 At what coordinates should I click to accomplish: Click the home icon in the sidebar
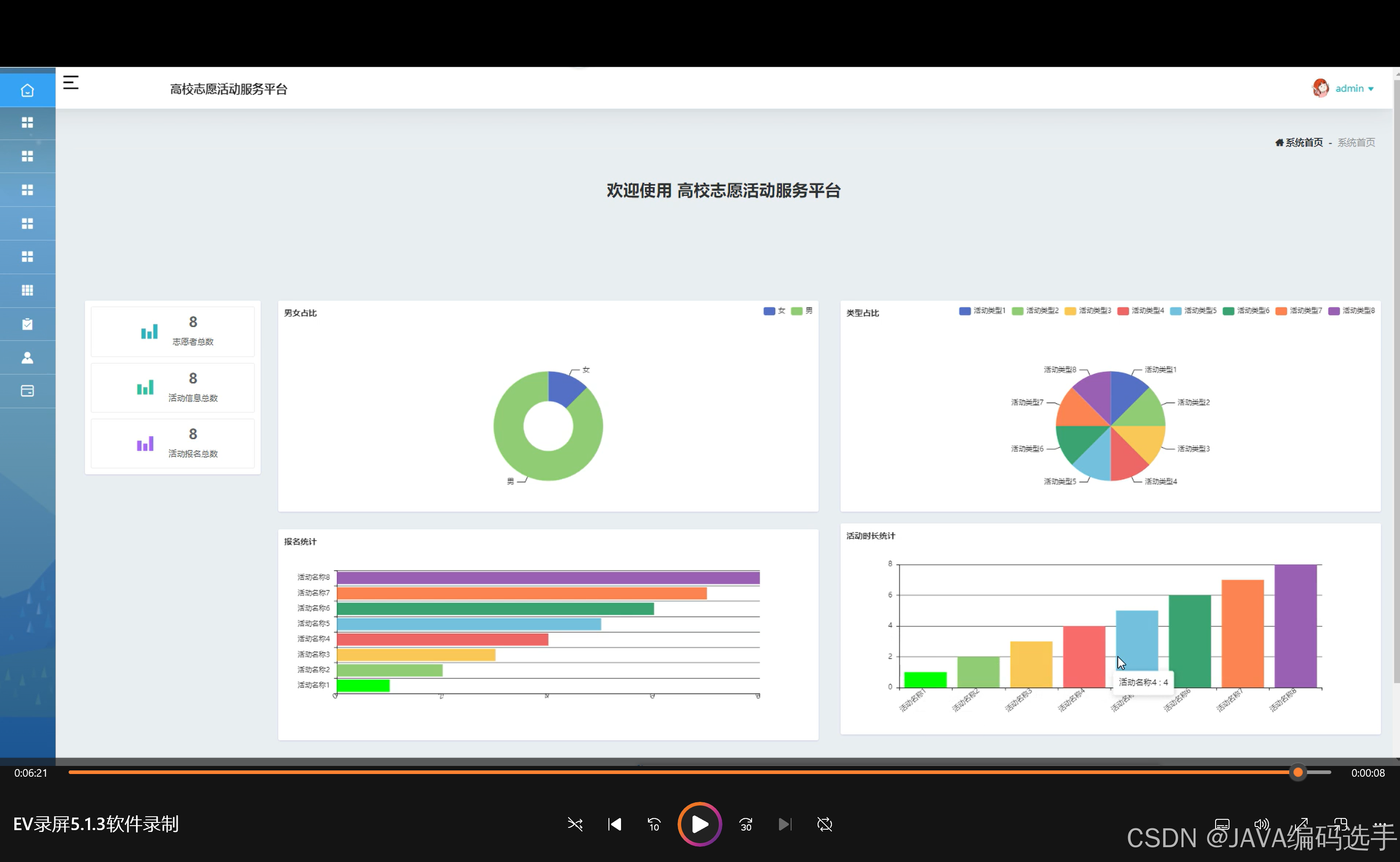point(27,90)
